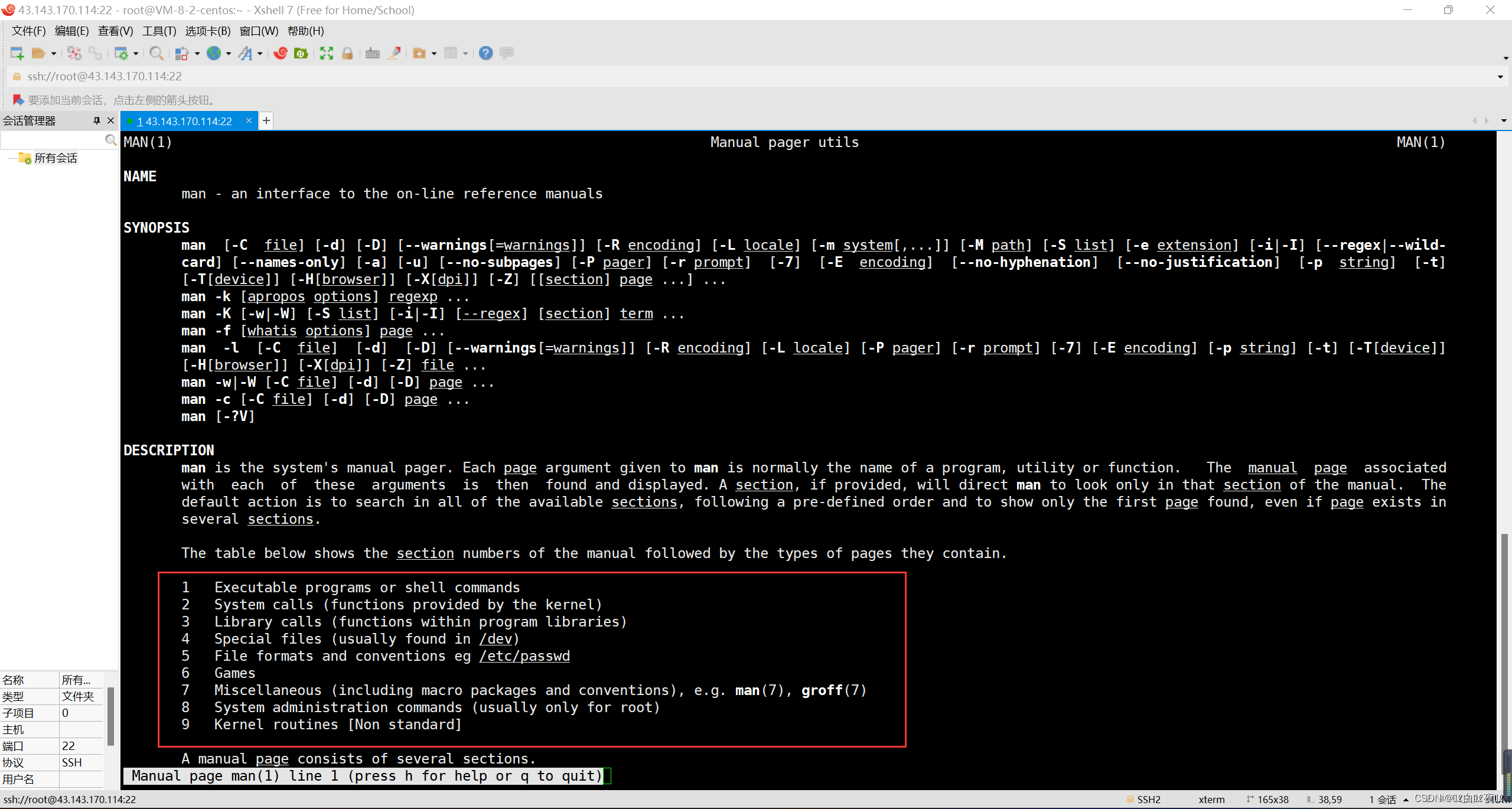The width and height of the screenshot is (1512, 809).
Task: Click the keyboard key-mapping icon
Action: point(373,54)
